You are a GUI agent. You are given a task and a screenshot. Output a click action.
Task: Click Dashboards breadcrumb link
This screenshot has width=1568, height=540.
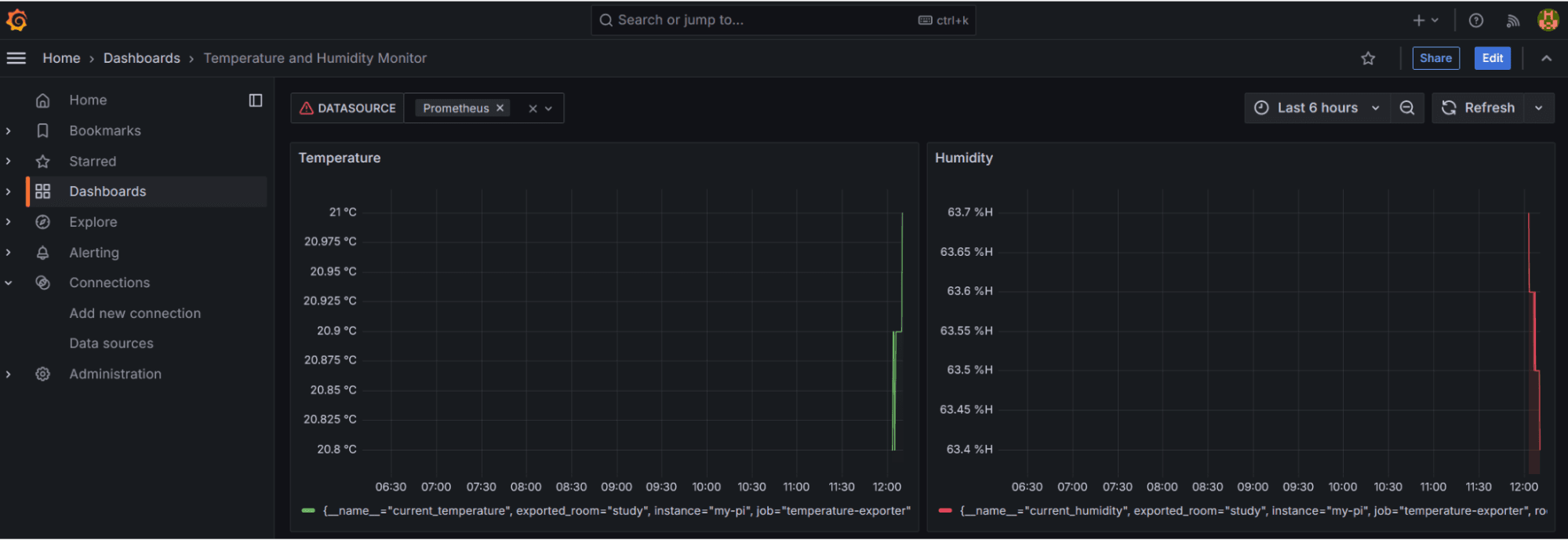click(142, 58)
